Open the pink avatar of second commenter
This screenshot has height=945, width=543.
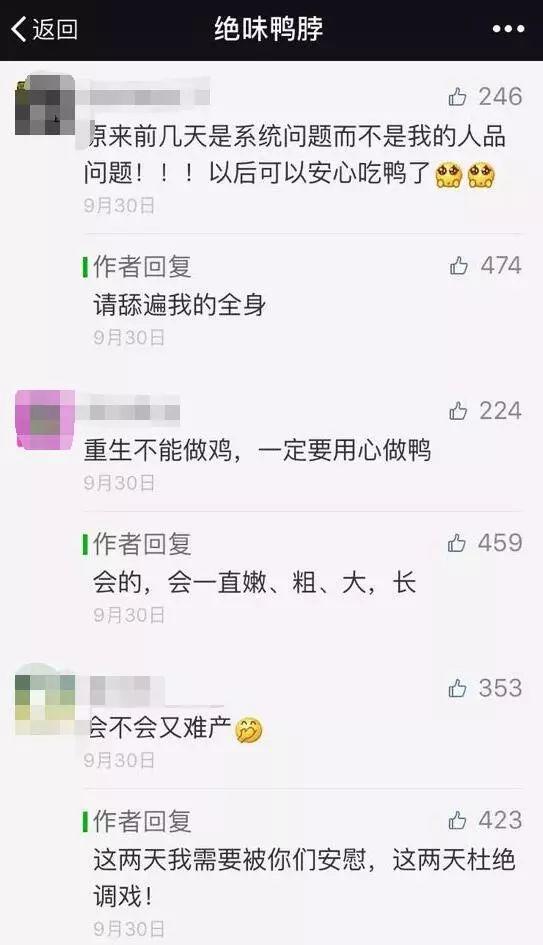point(45,420)
